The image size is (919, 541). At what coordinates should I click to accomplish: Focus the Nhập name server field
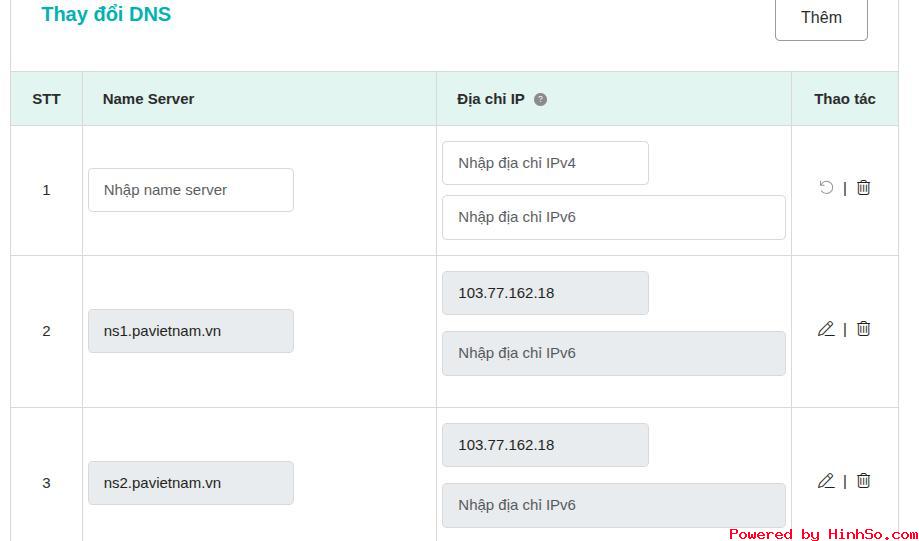[x=191, y=190]
